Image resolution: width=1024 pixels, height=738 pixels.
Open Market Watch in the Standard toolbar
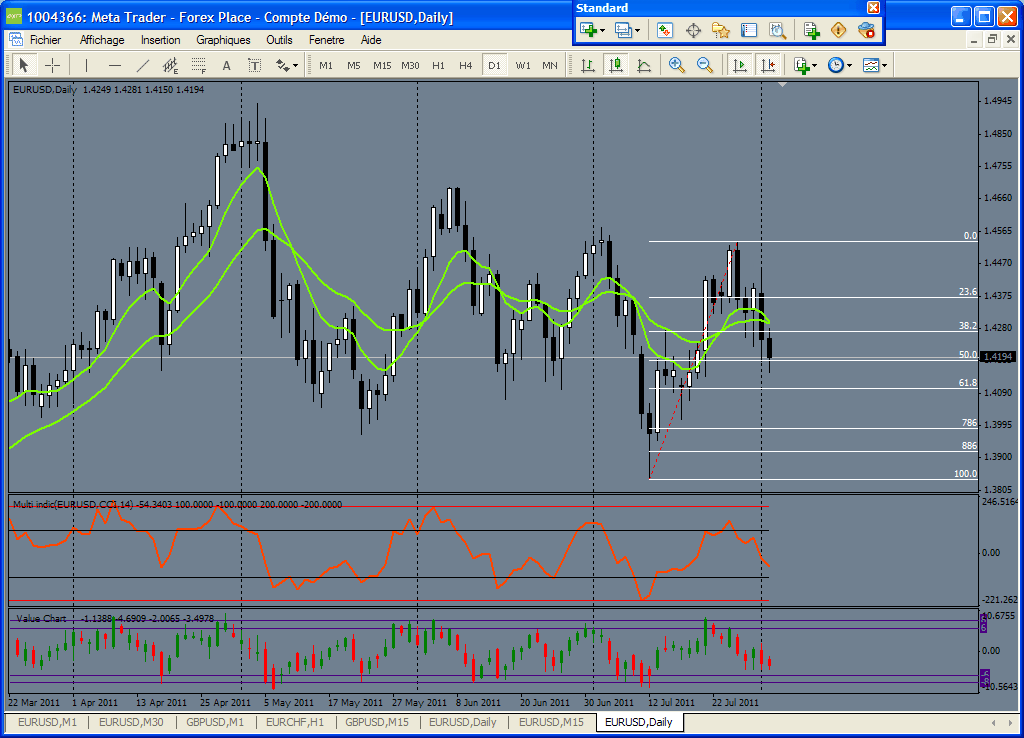[x=665, y=30]
